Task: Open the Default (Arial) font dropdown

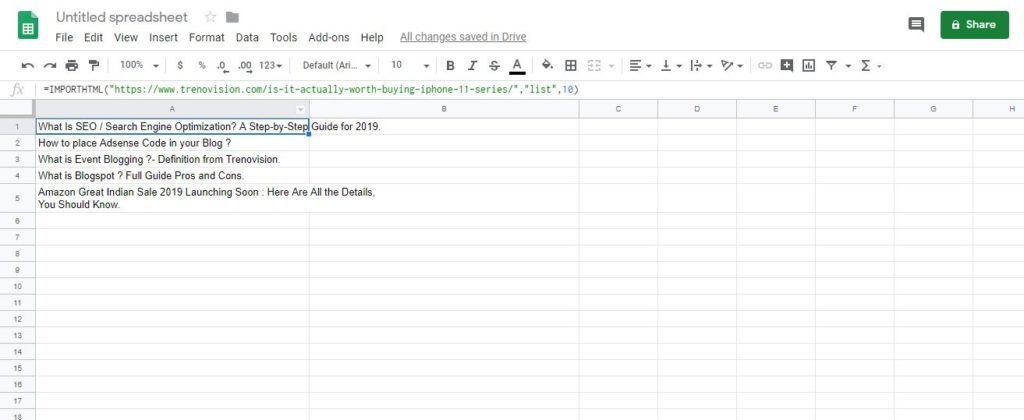Action: click(336, 65)
